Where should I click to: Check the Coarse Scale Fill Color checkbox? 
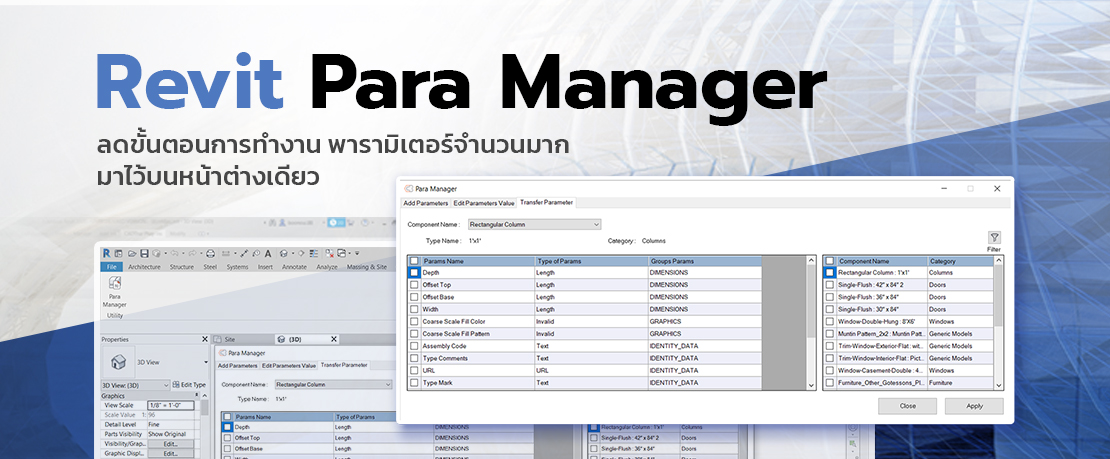point(414,322)
